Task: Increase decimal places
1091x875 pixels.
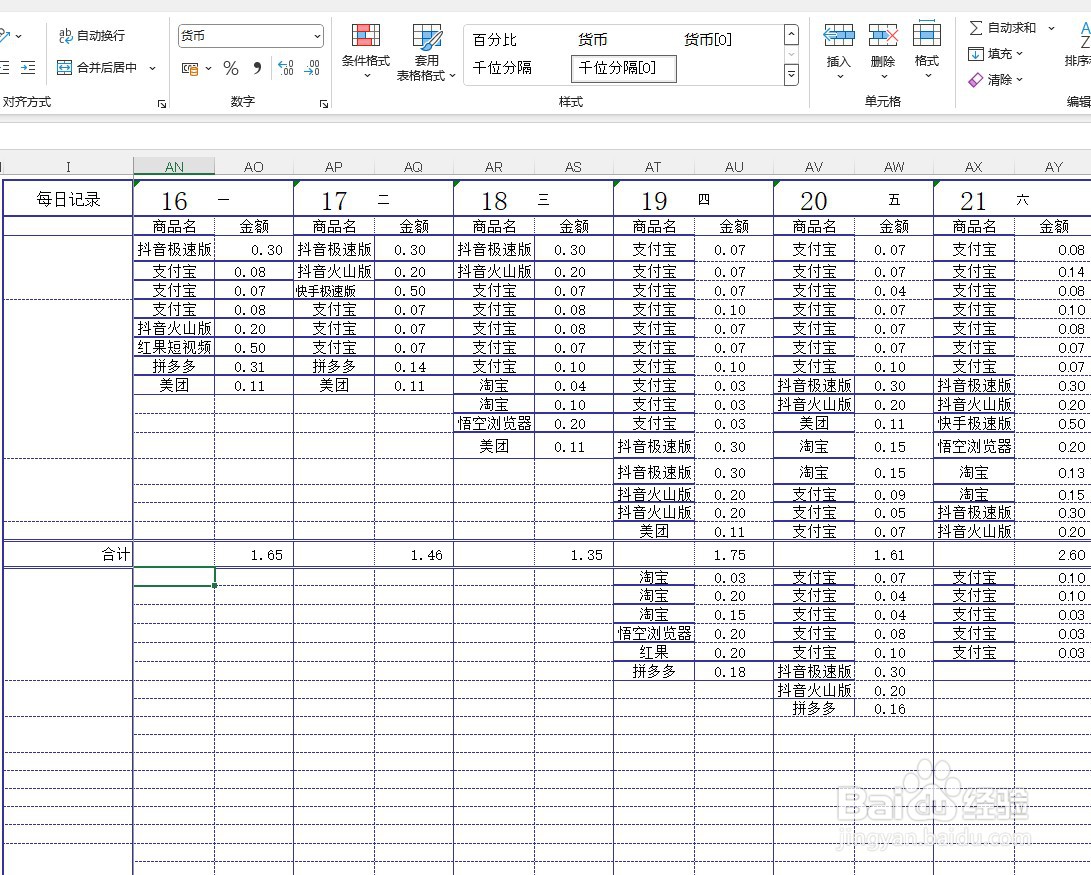Action: 285,68
